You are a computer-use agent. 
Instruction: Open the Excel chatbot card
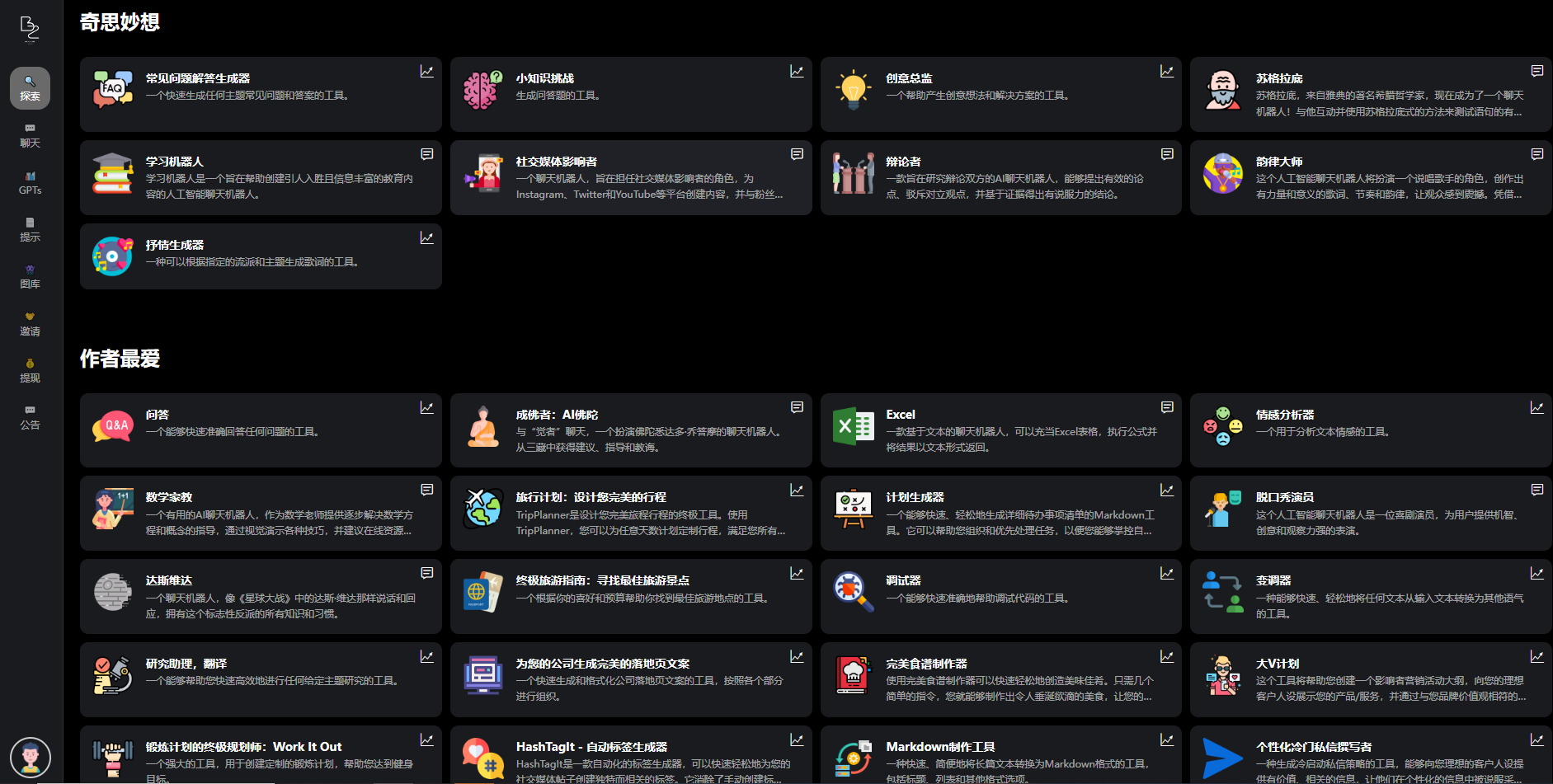[x=1000, y=430]
